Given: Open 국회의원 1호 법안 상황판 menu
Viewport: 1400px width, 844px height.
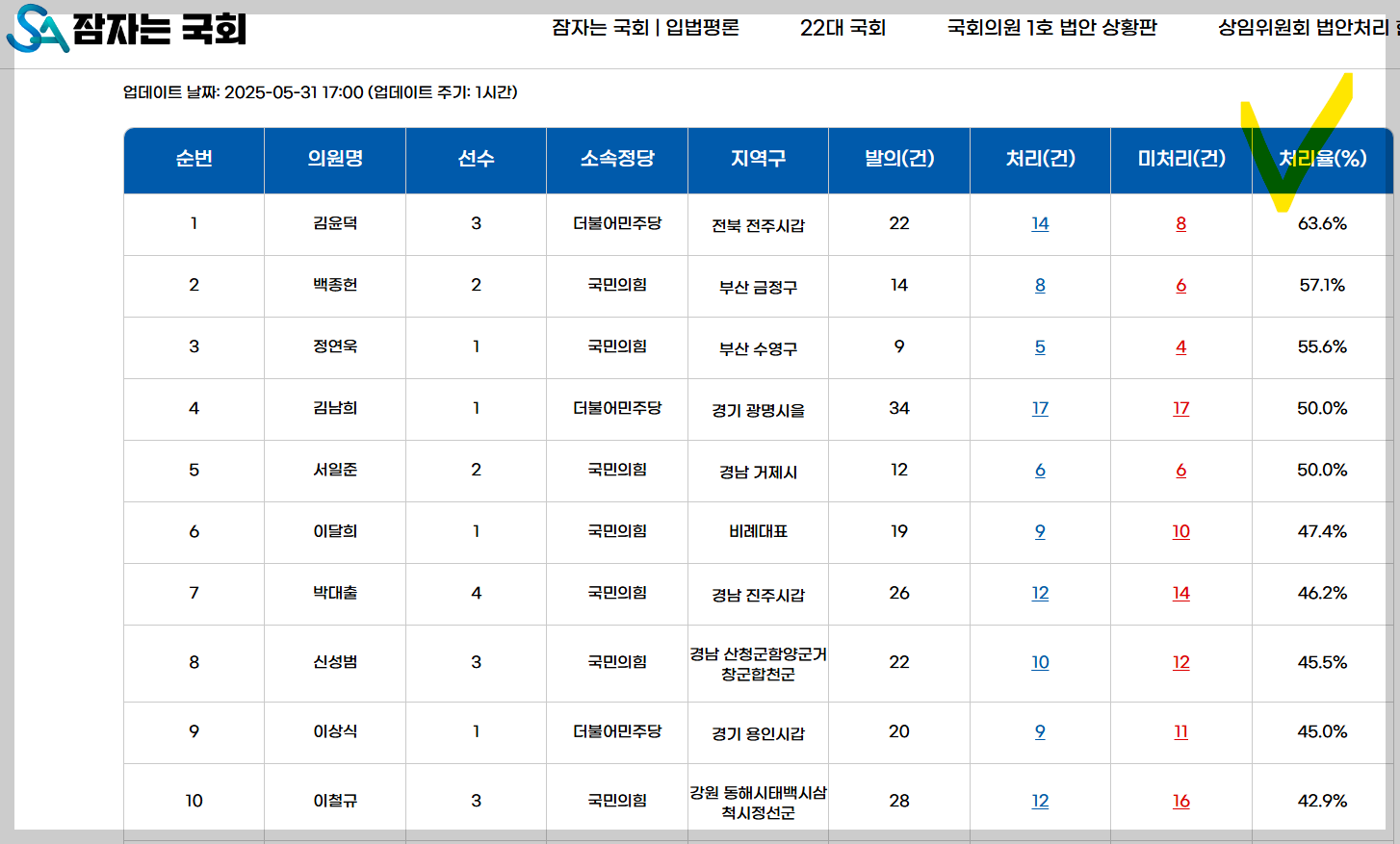Looking at the screenshot, I should (x=1051, y=28).
